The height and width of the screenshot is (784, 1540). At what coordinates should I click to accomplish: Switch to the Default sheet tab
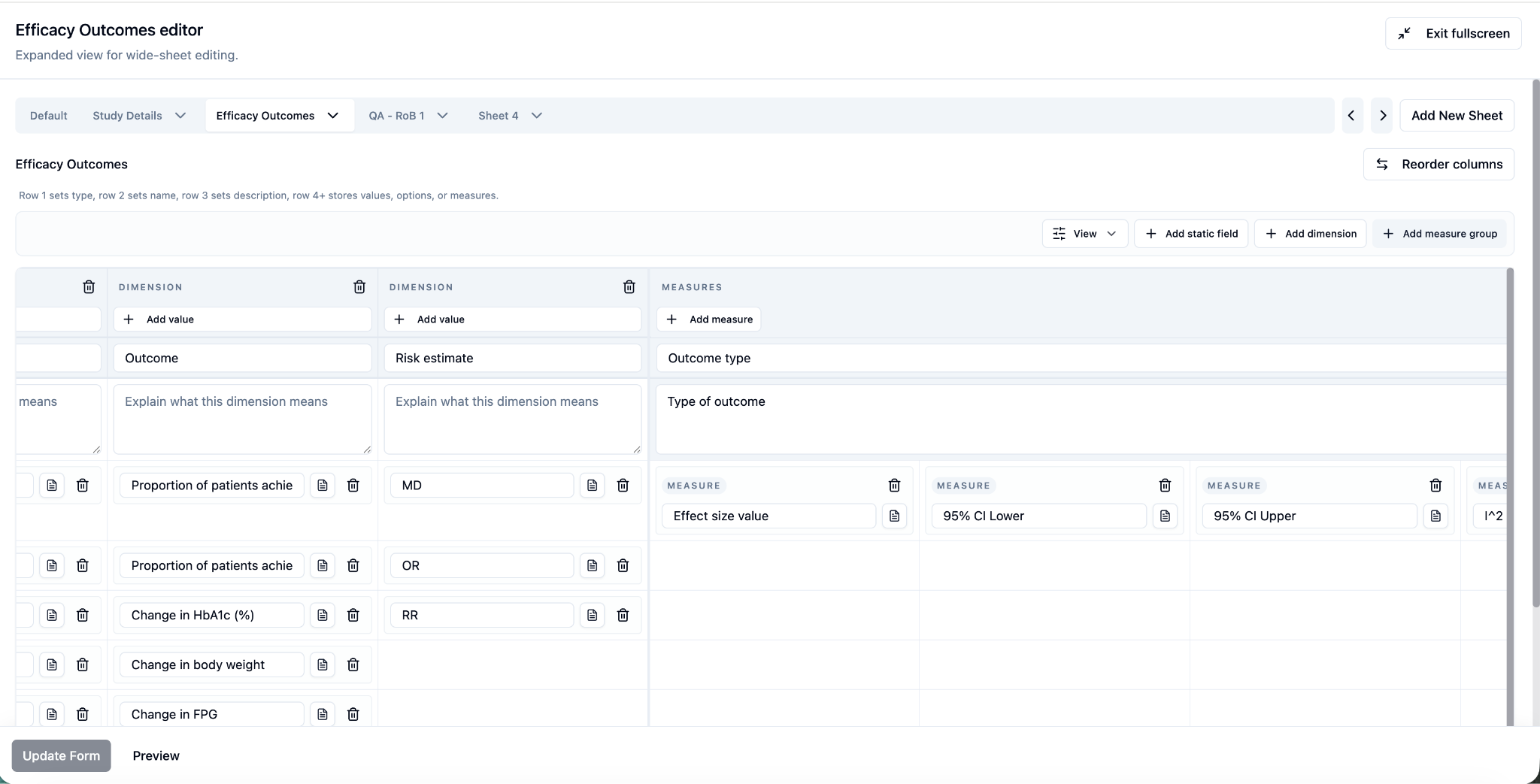pyautogui.click(x=49, y=116)
